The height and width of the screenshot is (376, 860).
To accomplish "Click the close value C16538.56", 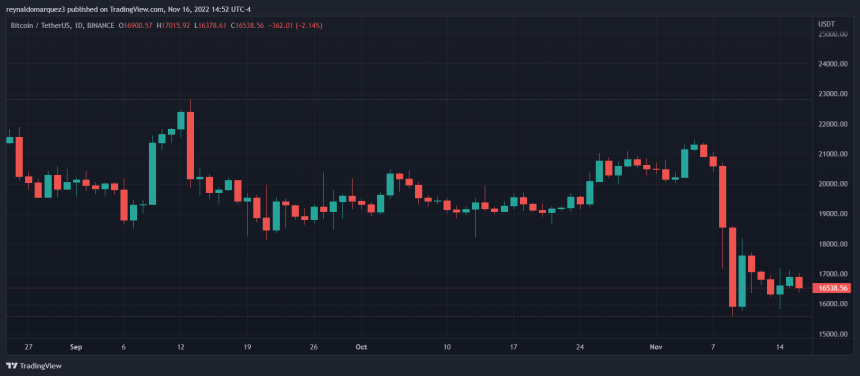I will pyautogui.click(x=247, y=25).
